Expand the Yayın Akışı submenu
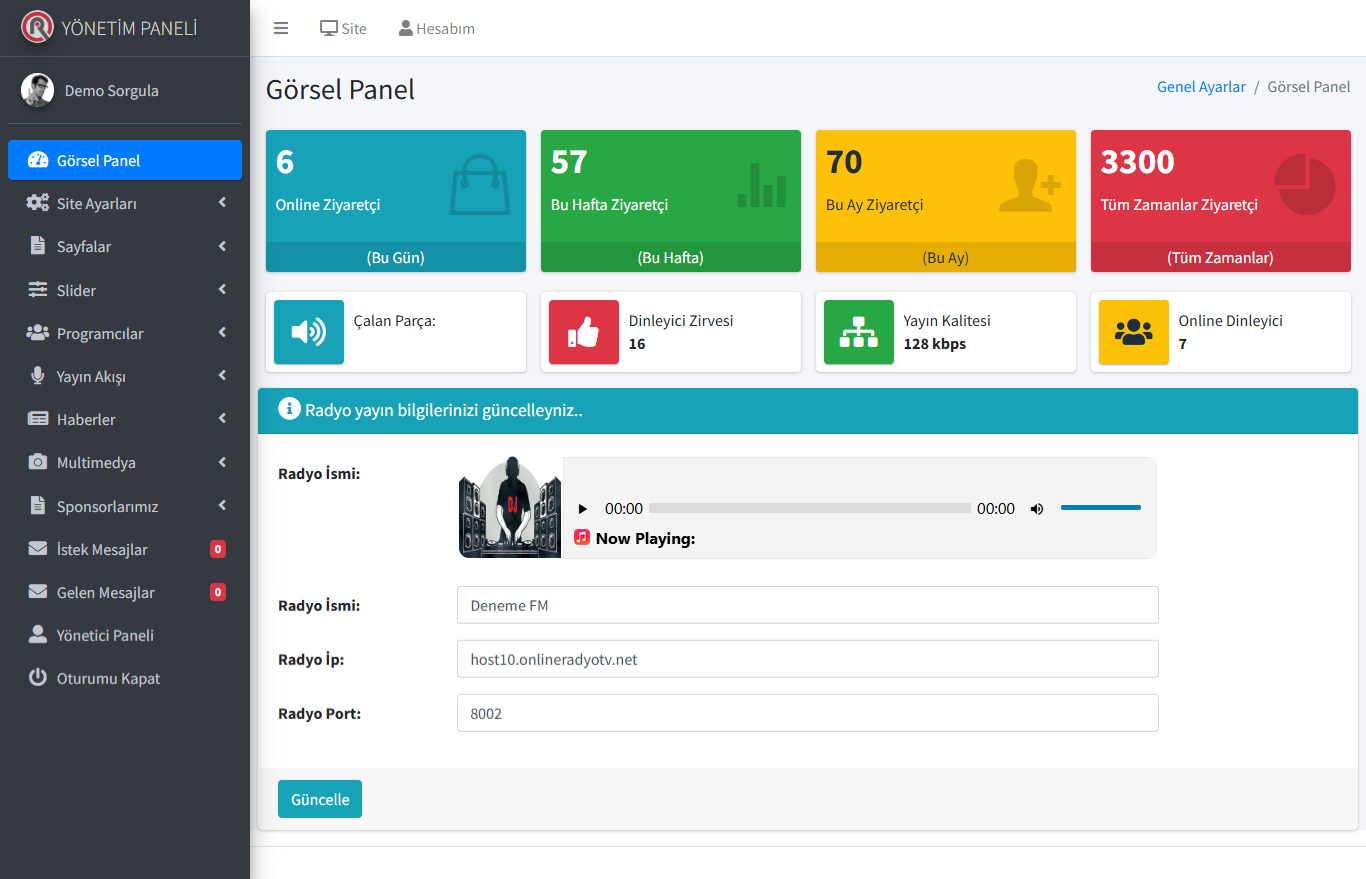The width and height of the screenshot is (1366, 879). pos(125,376)
